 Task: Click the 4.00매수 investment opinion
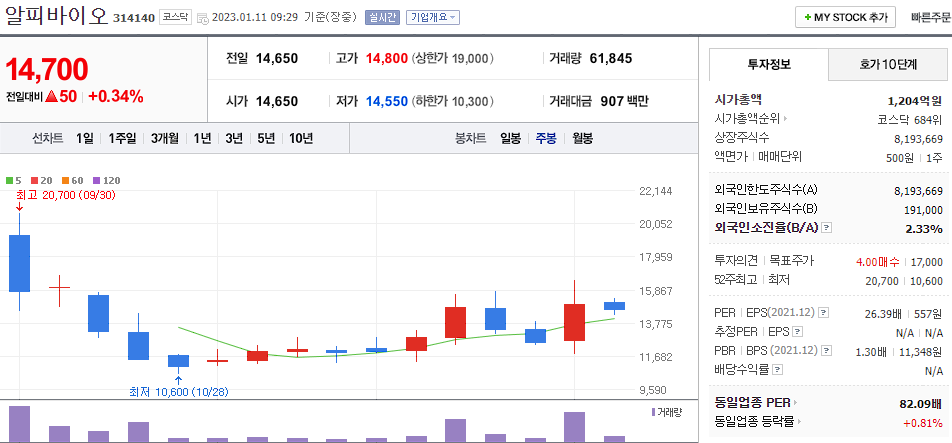pos(878,262)
